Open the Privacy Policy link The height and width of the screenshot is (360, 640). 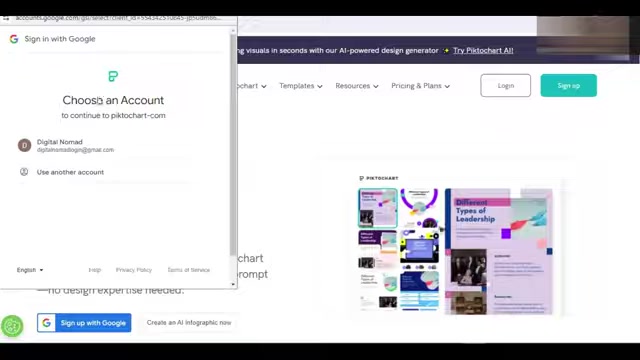[x=133, y=270]
